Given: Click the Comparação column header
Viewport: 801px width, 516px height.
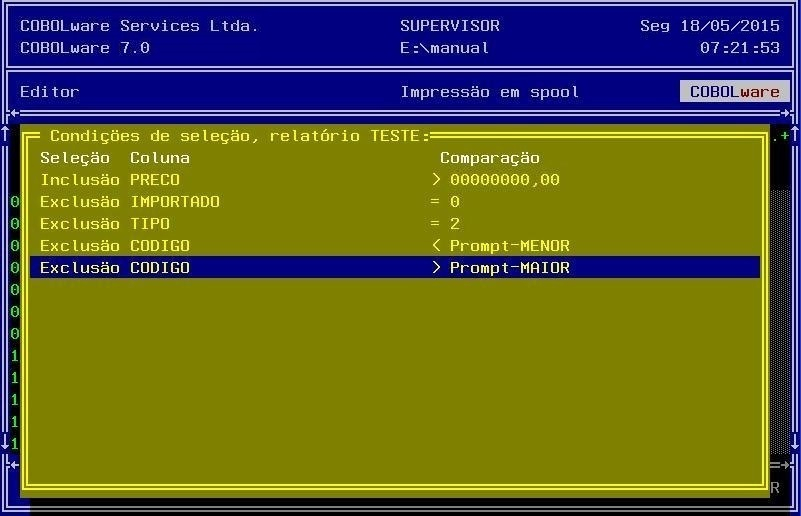Looking at the screenshot, I should click(x=490, y=158).
